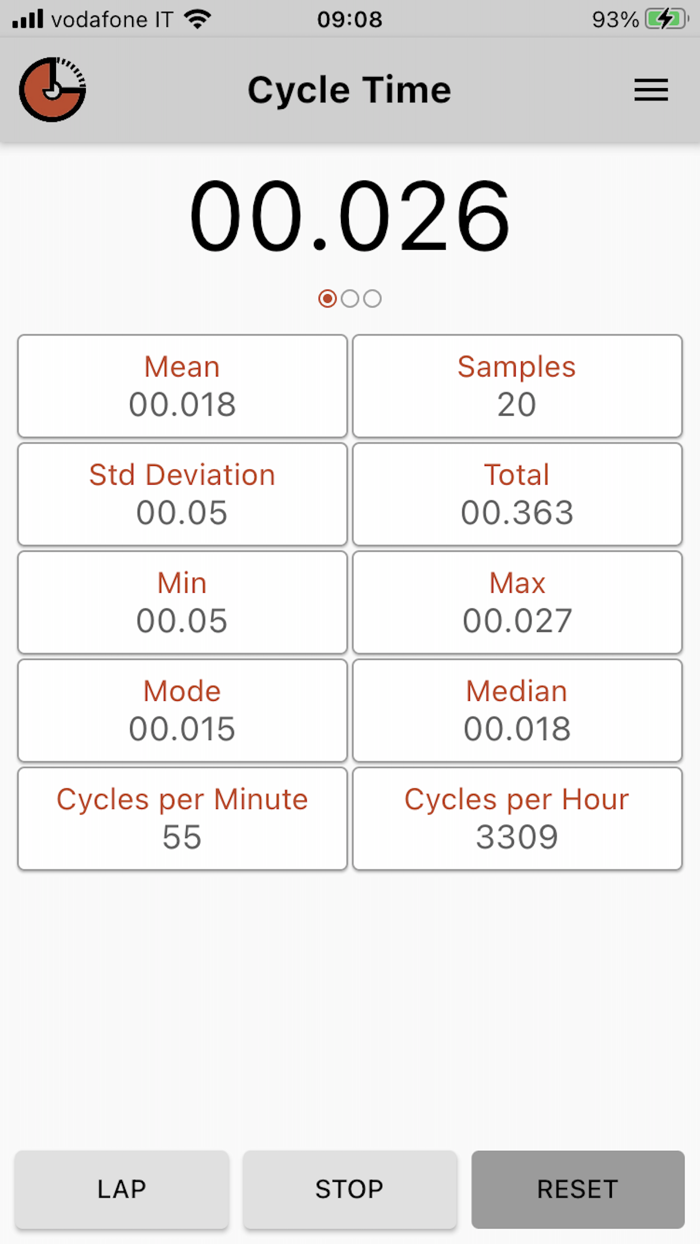The image size is (700, 1244).
Task: Tap the Std Deviation statistic card
Action: point(182,494)
